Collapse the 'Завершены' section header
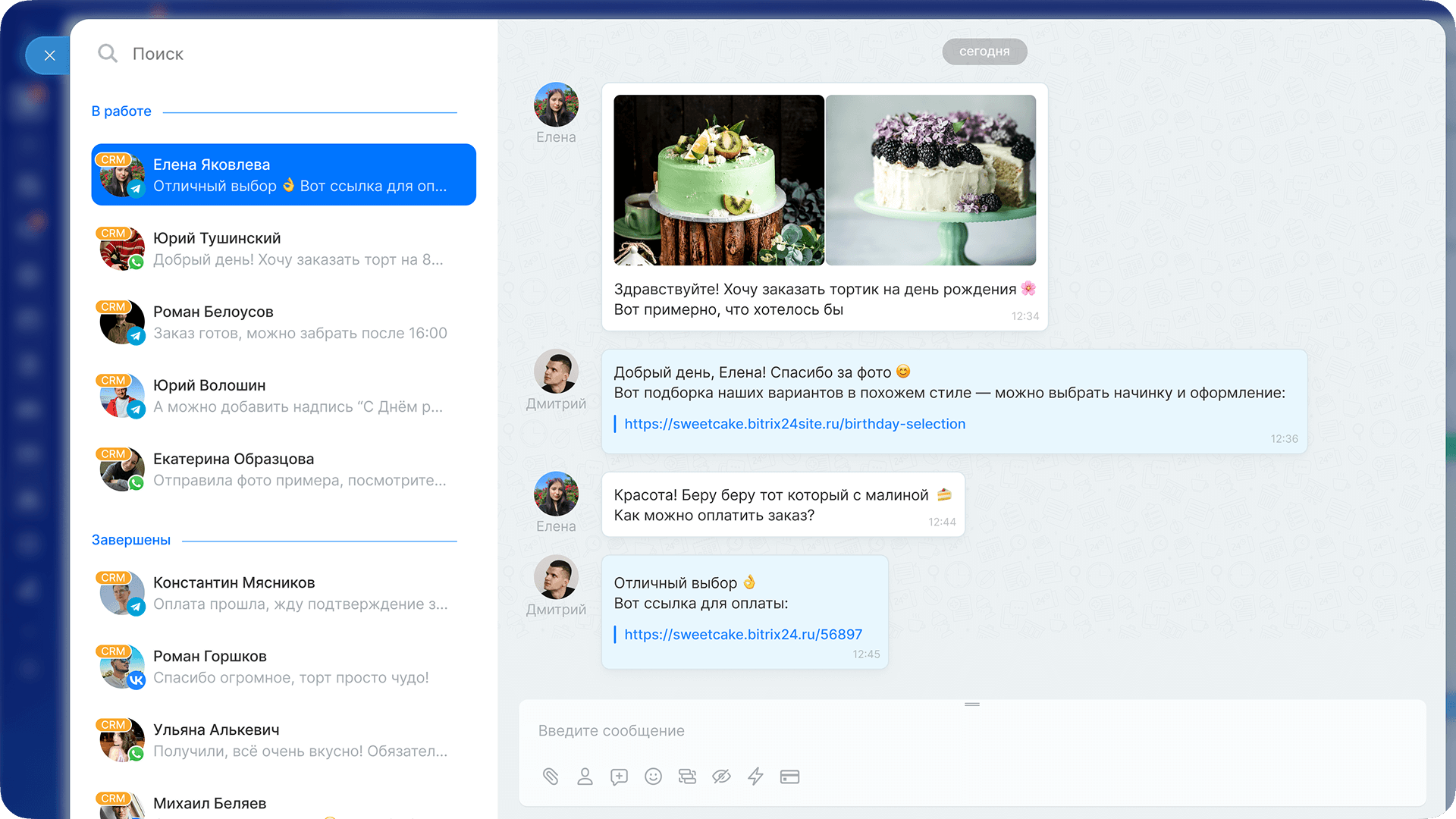Viewport: 1456px width, 819px height. (x=131, y=540)
